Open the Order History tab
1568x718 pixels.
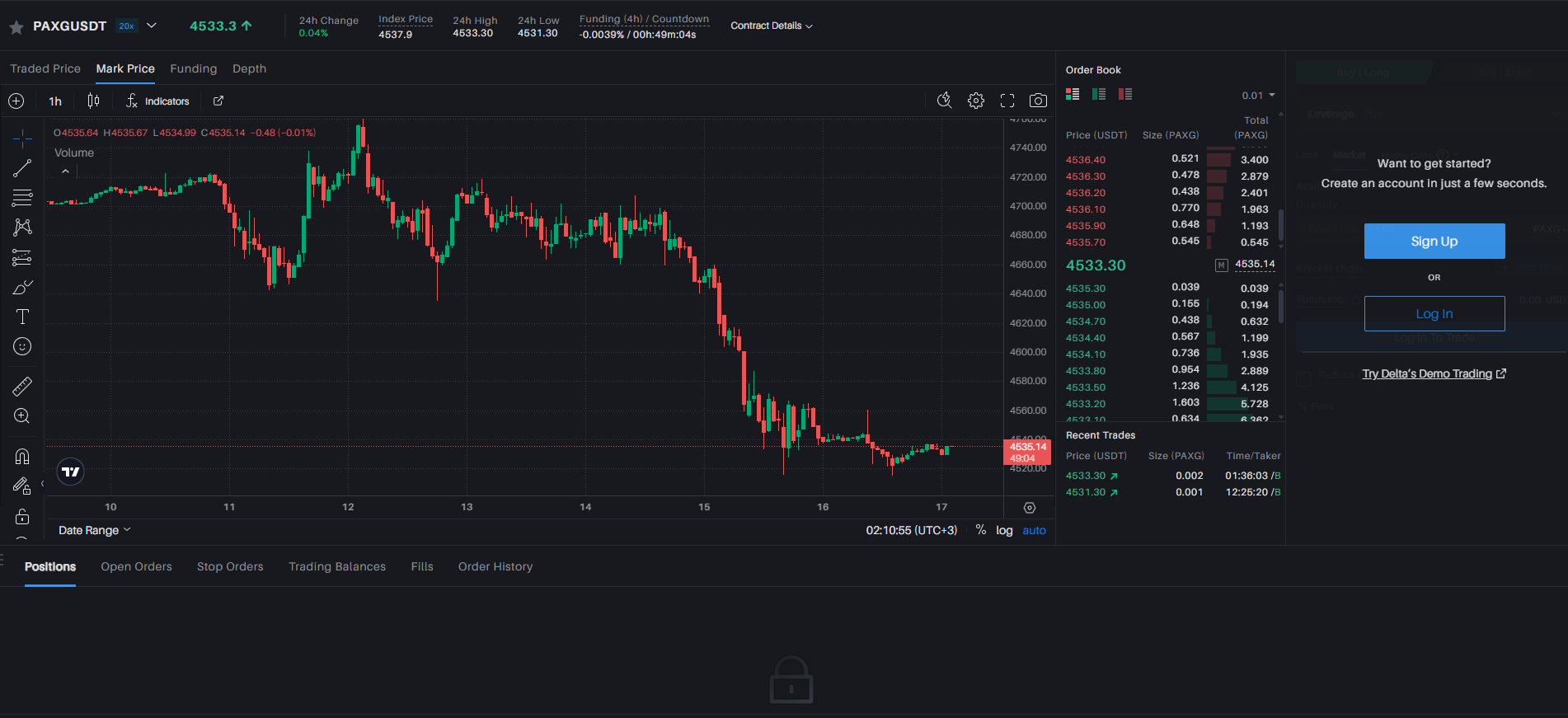pyautogui.click(x=495, y=566)
